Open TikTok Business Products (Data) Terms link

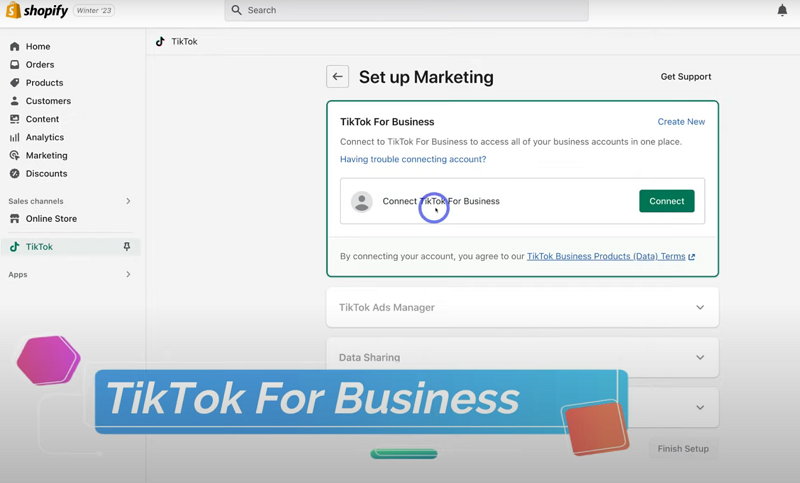(606, 256)
